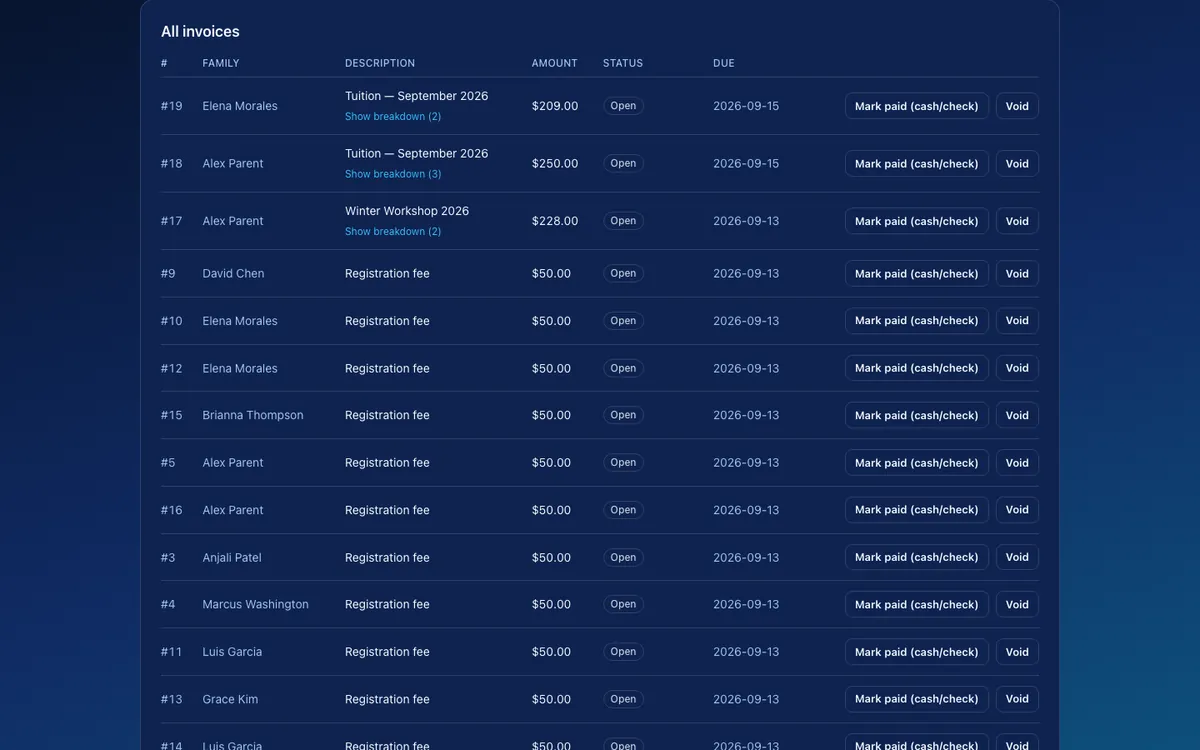
Task: Void invoice #5 for Alex Parent
Action: 1017,463
